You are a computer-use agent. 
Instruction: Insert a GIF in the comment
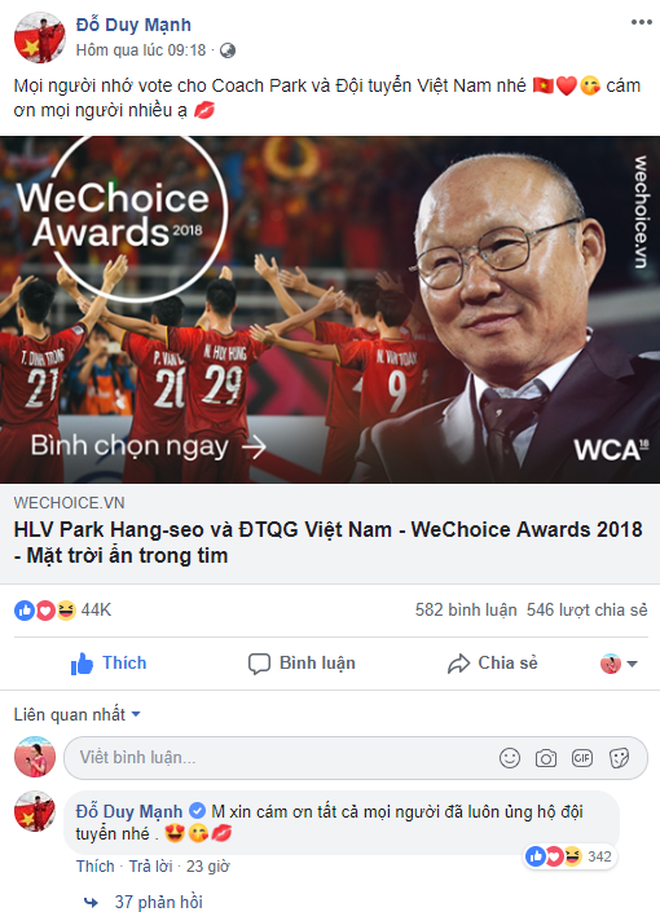coord(582,758)
